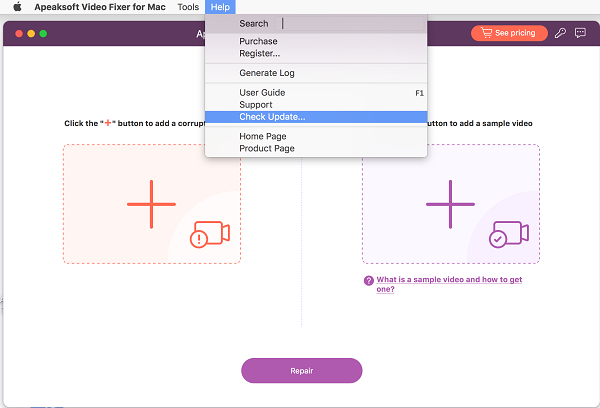
Task: Click the sample video camera icon
Action: [x=509, y=234]
